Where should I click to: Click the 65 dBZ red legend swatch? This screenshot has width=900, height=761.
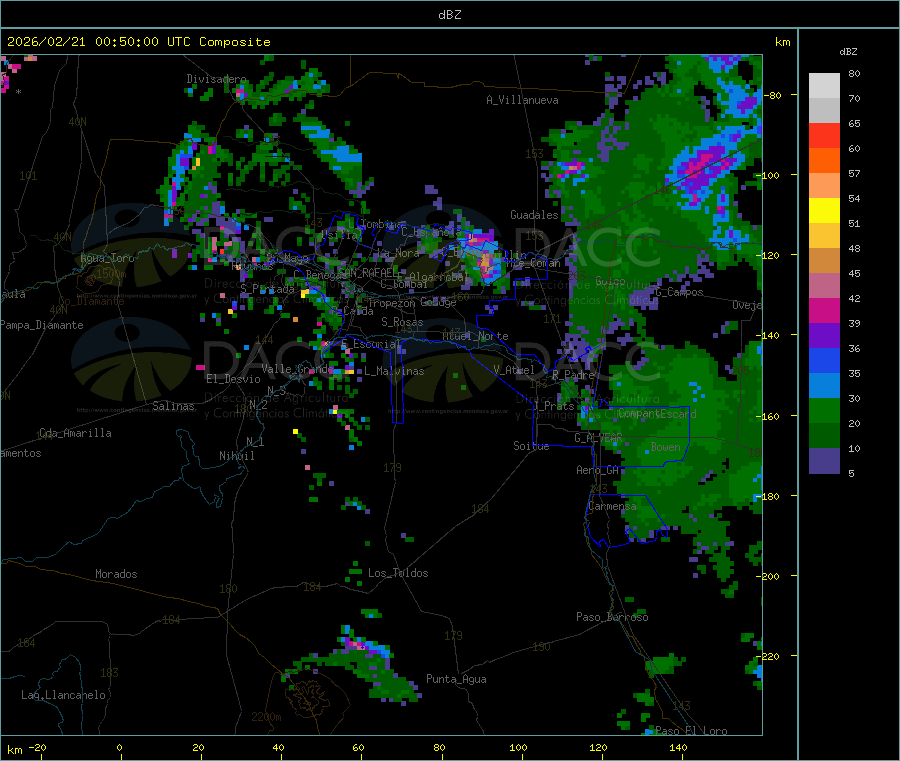824,135
